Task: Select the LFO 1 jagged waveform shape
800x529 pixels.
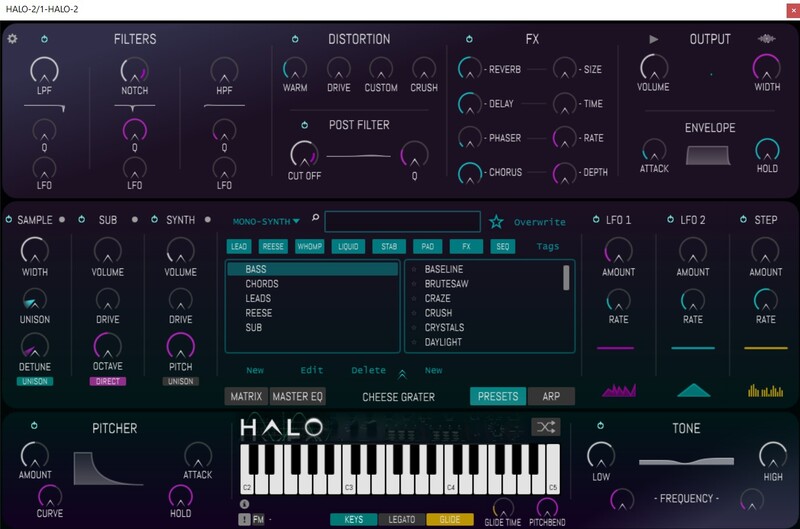Action: click(x=619, y=391)
